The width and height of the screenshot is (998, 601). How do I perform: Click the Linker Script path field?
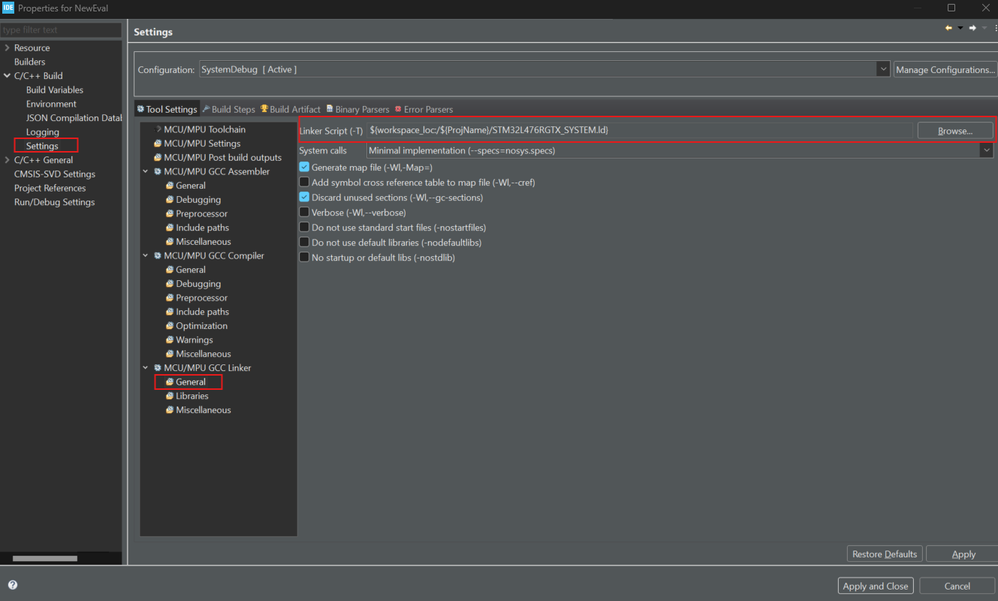[x=639, y=130]
